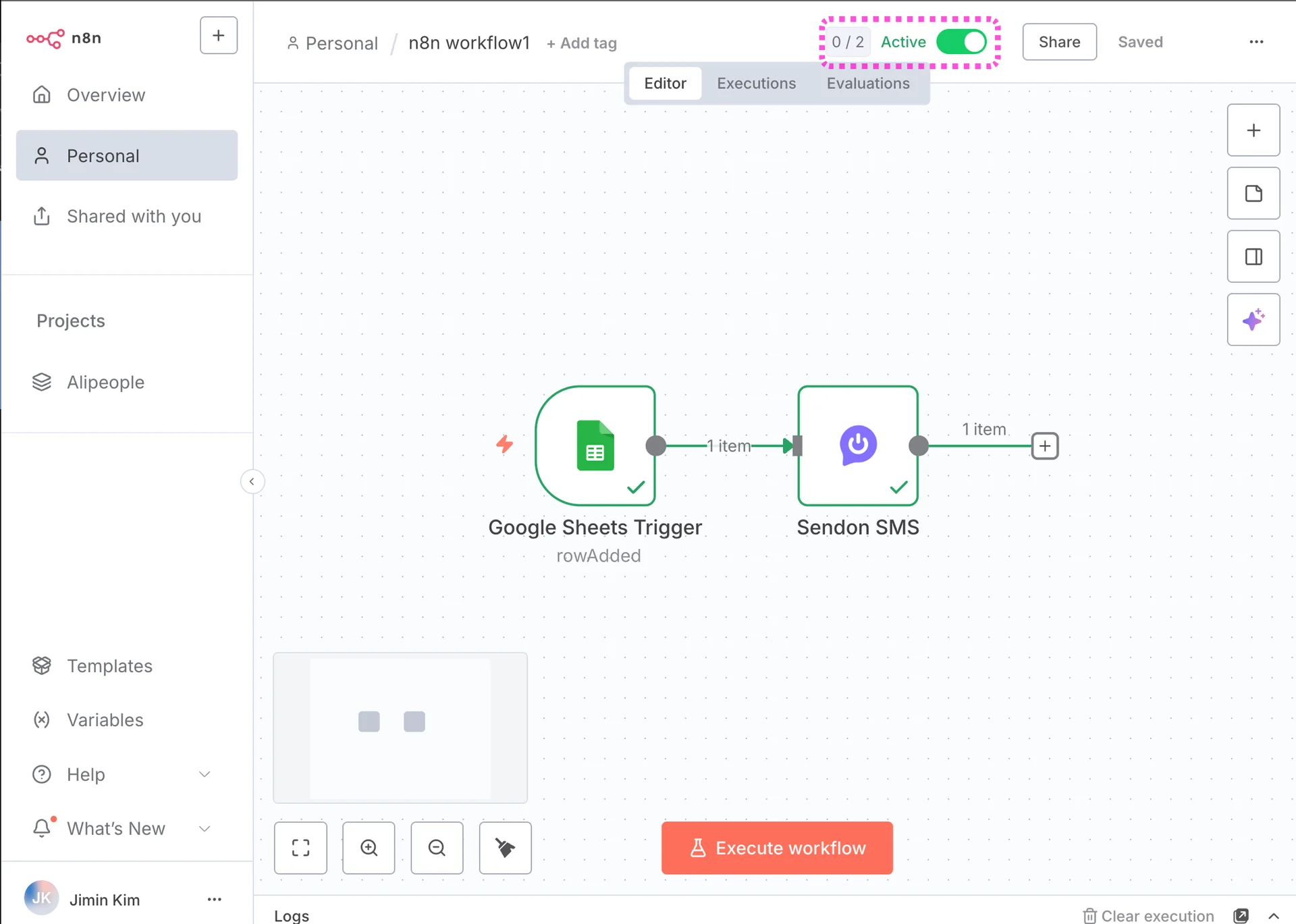Fit the workflow to view
The image size is (1296, 924).
[x=300, y=848]
